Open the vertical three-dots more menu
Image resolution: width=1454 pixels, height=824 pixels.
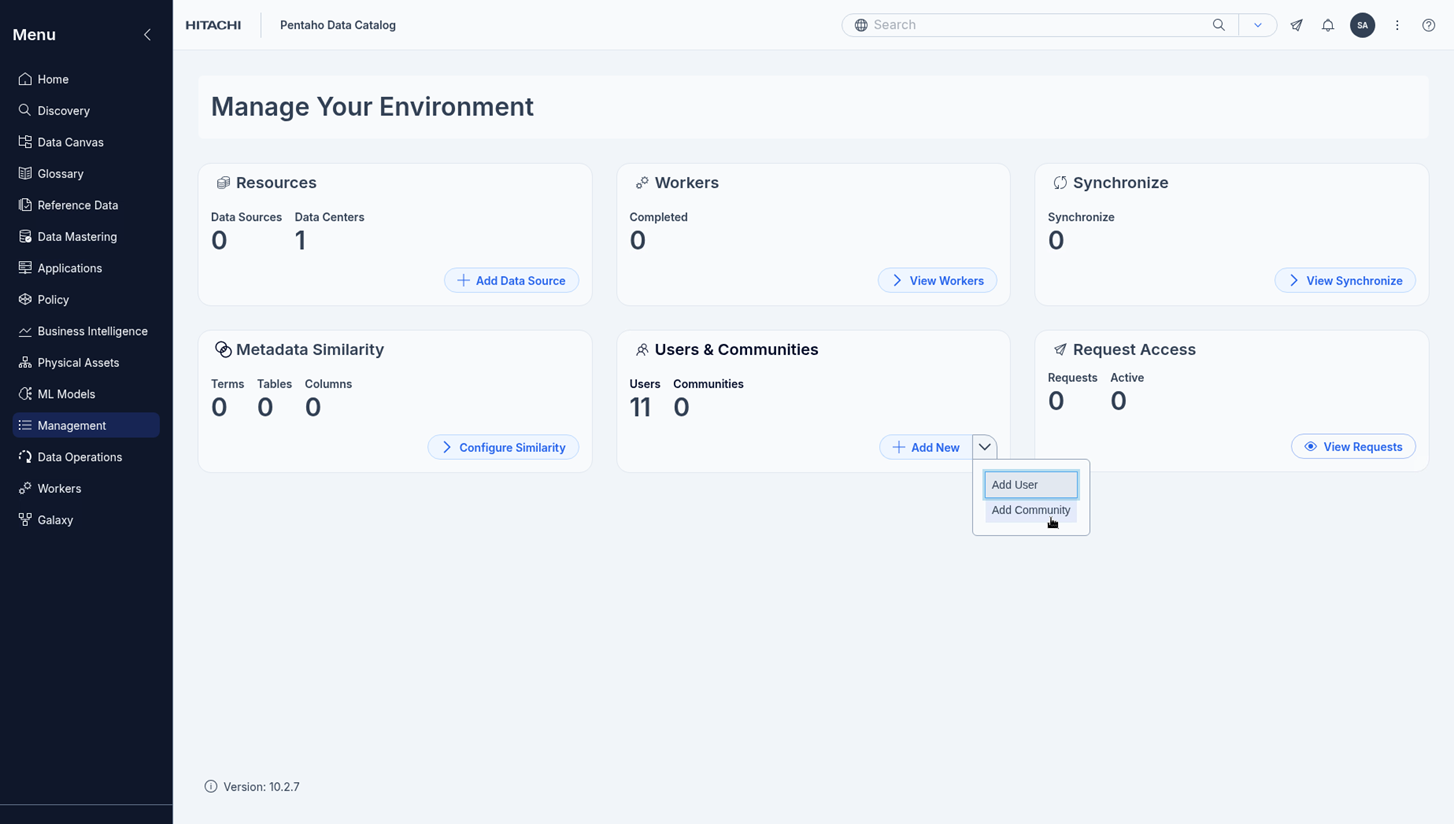point(1397,25)
